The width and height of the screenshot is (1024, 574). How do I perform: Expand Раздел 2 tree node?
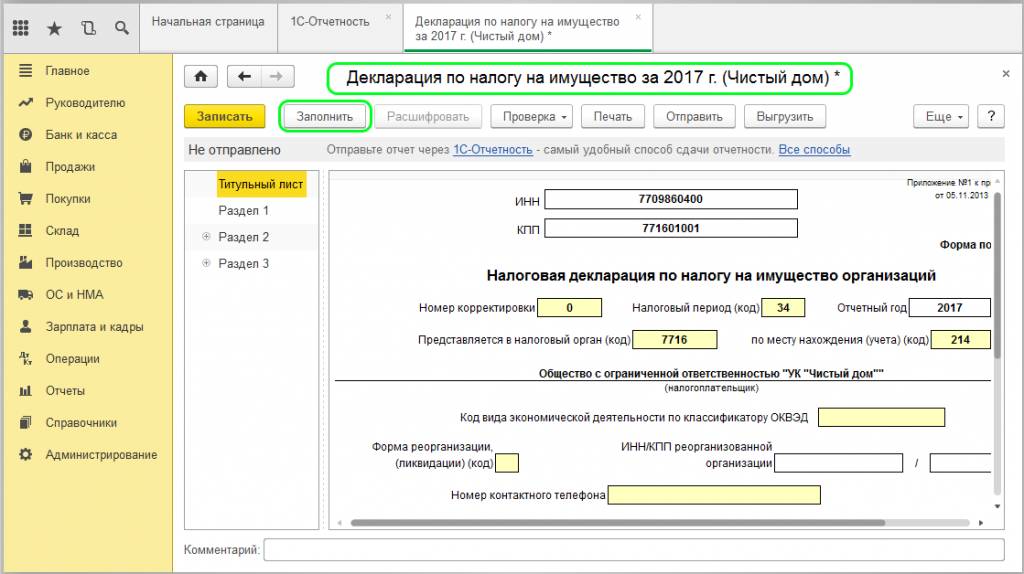(206, 236)
